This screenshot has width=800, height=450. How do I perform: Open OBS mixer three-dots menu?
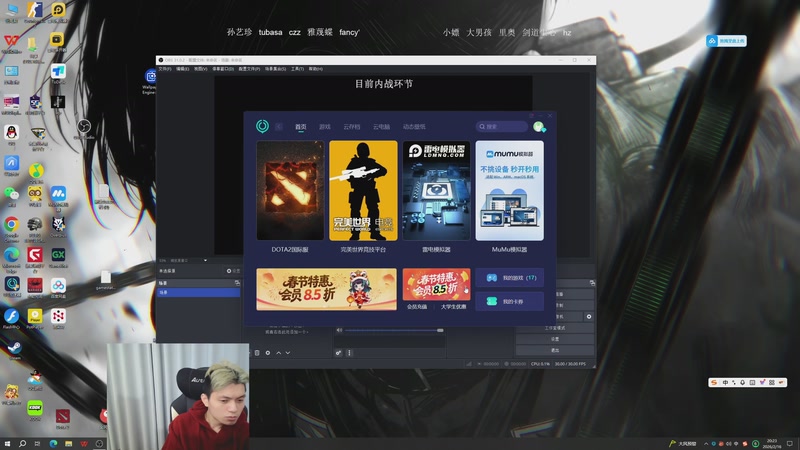coord(349,353)
